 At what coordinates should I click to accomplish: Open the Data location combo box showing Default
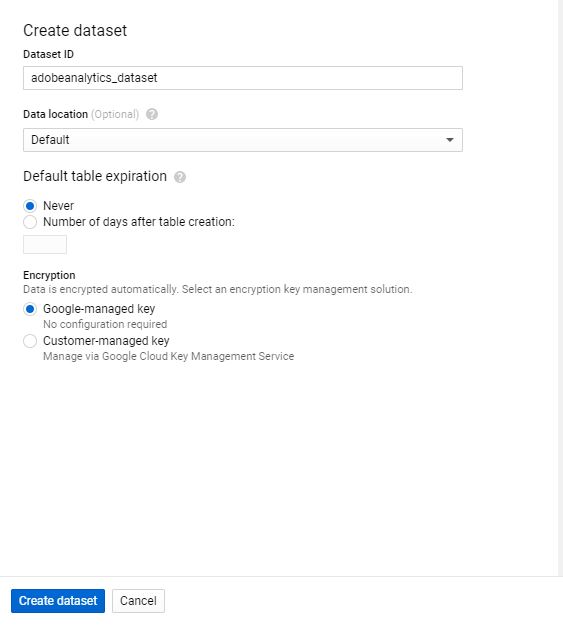243,140
